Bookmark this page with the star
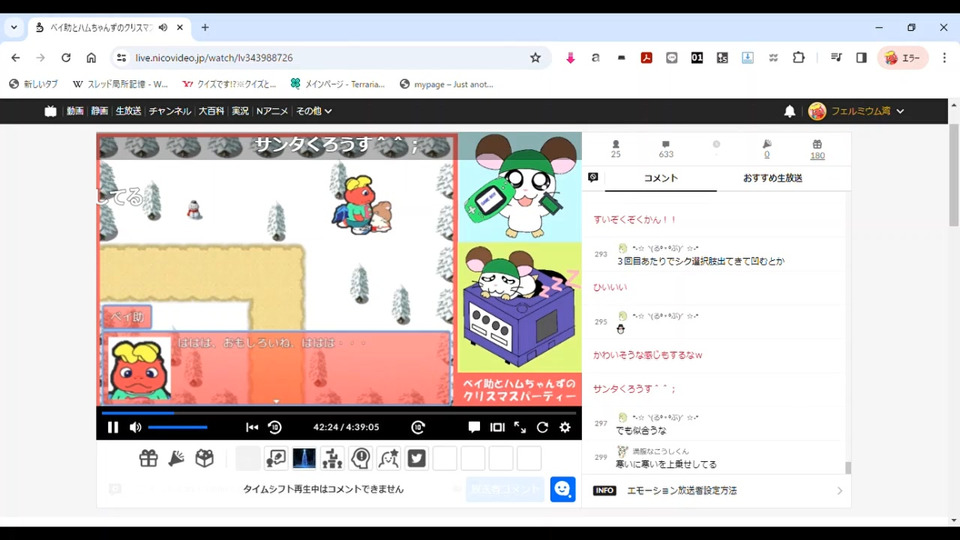The image size is (960, 540). (x=535, y=58)
